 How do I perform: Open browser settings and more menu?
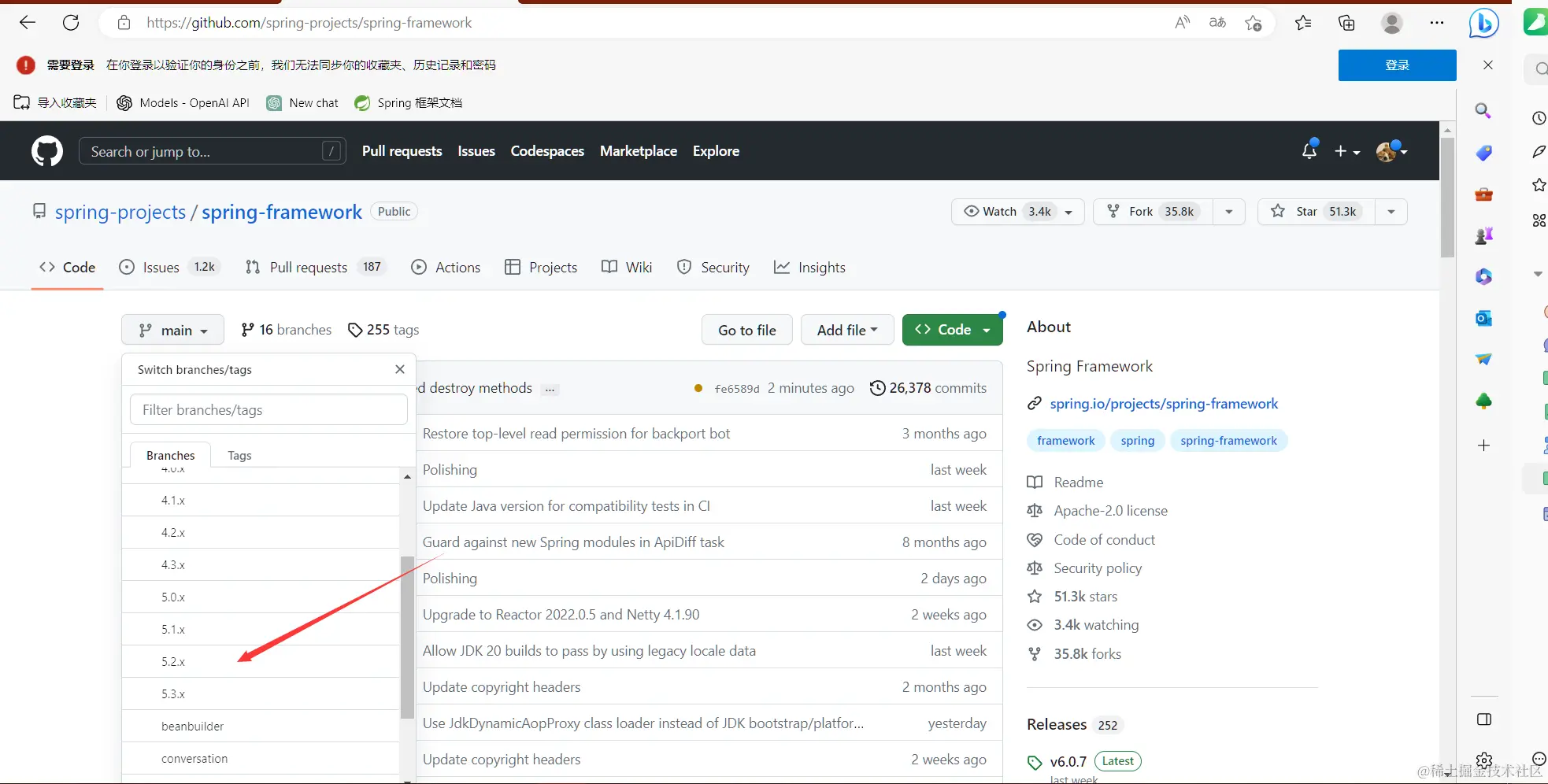point(1437,23)
